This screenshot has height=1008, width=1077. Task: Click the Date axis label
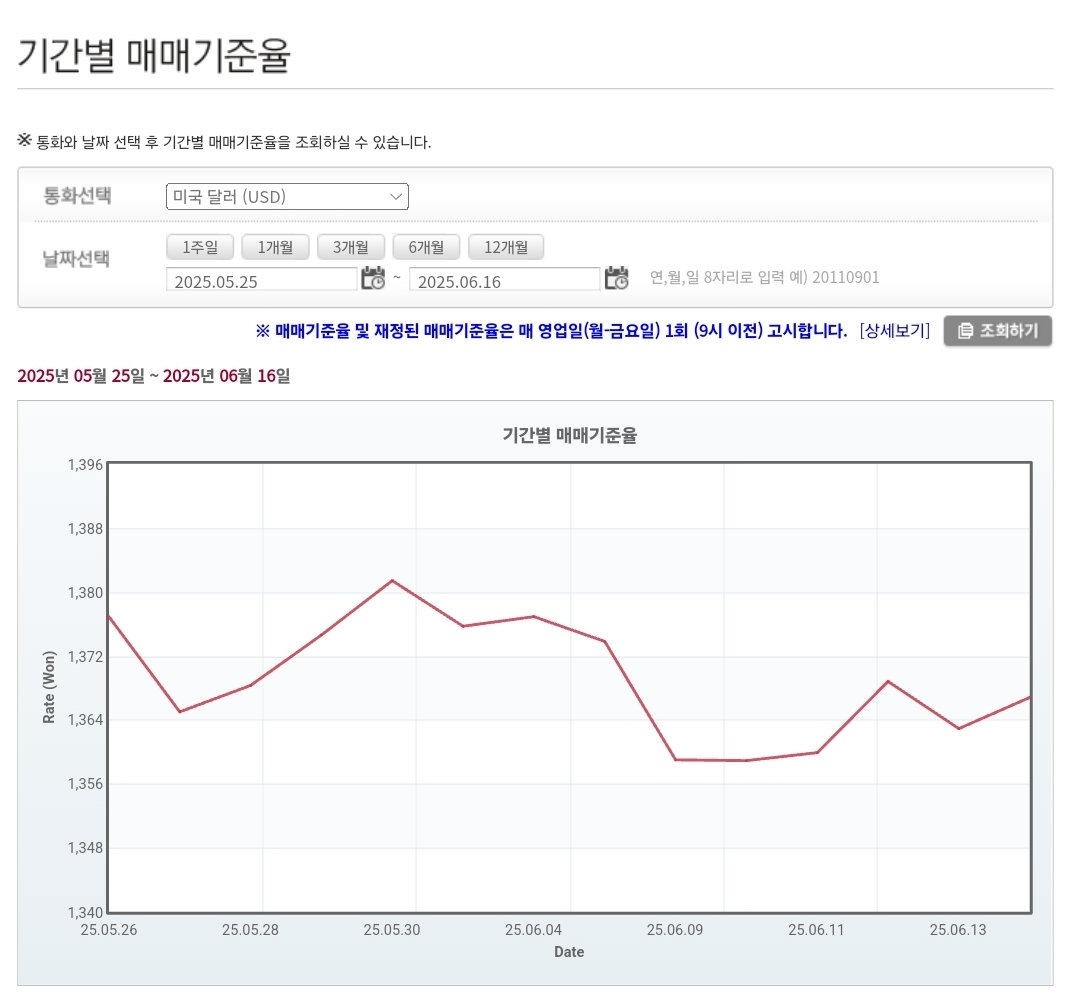(x=569, y=952)
